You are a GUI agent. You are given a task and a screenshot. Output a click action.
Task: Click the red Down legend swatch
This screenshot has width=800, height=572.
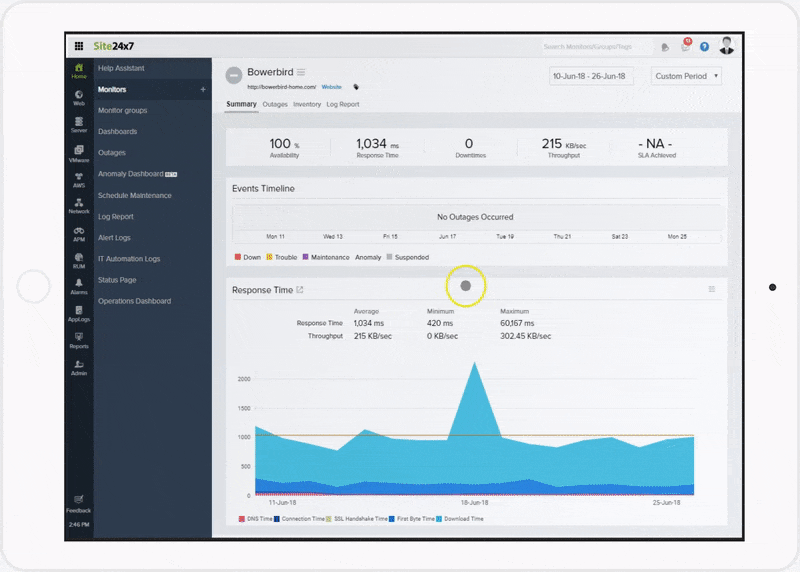pyautogui.click(x=238, y=257)
